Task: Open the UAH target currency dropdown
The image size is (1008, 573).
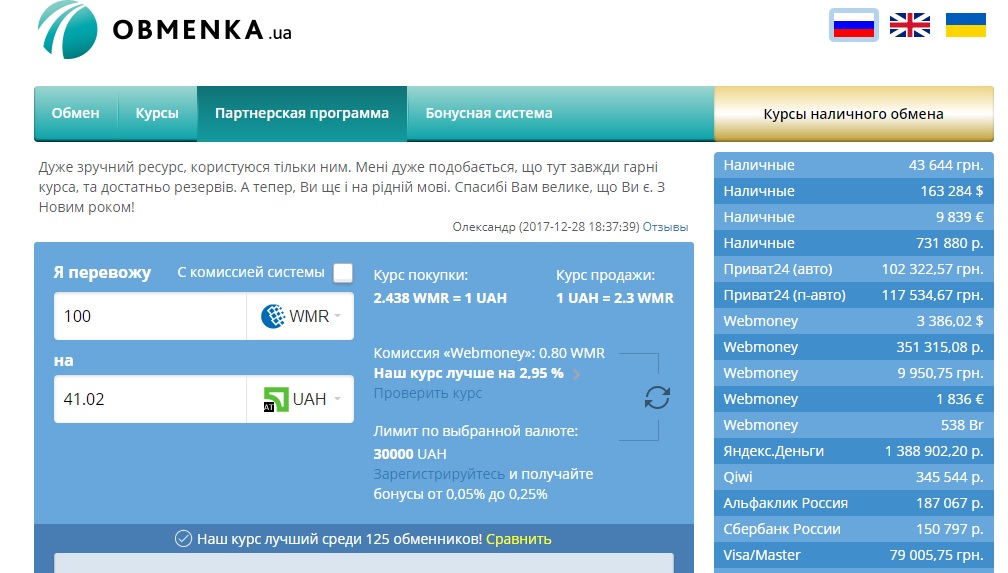Action: [300, 399]
